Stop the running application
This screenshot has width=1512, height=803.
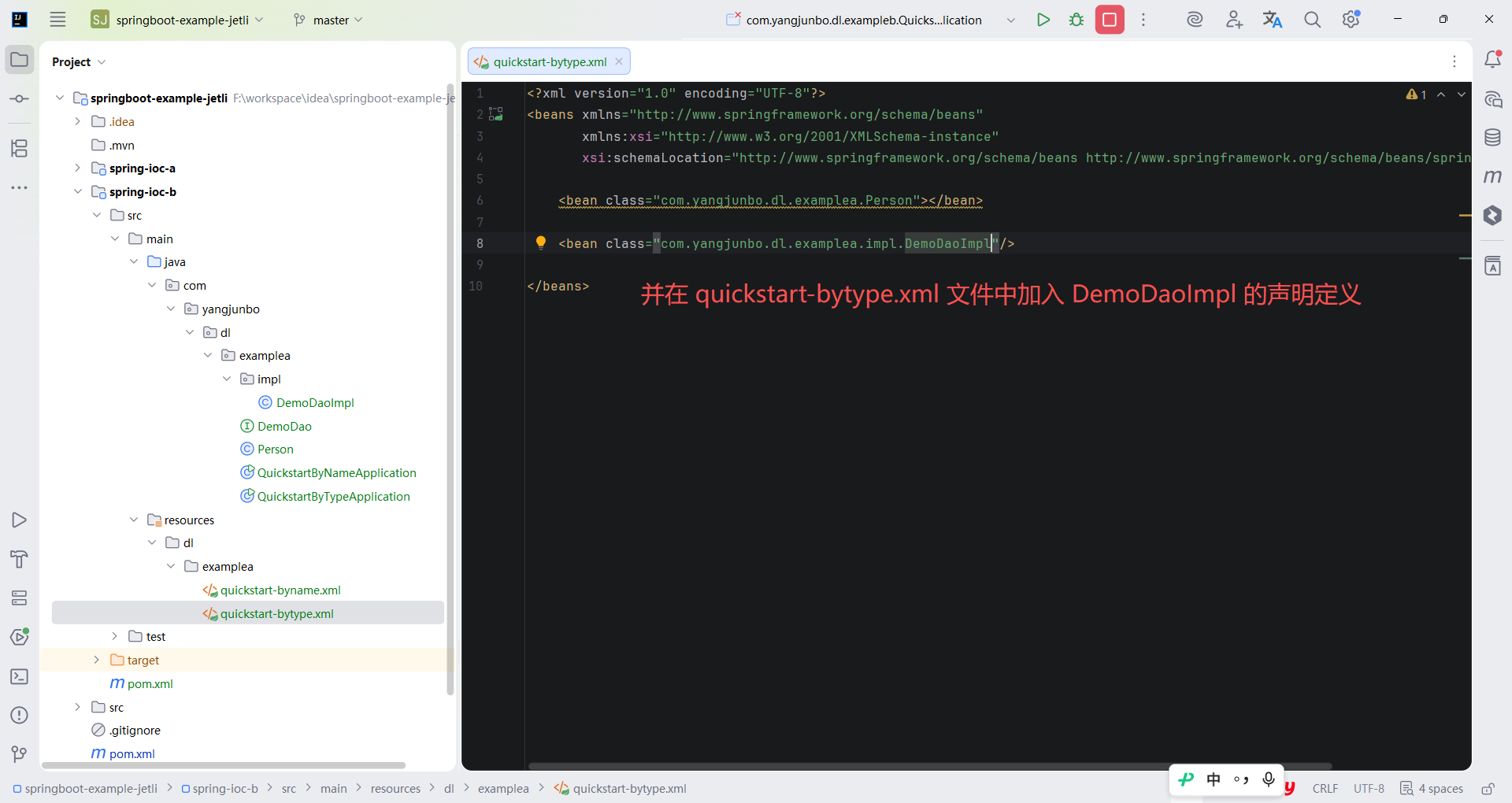(1110, 20)
